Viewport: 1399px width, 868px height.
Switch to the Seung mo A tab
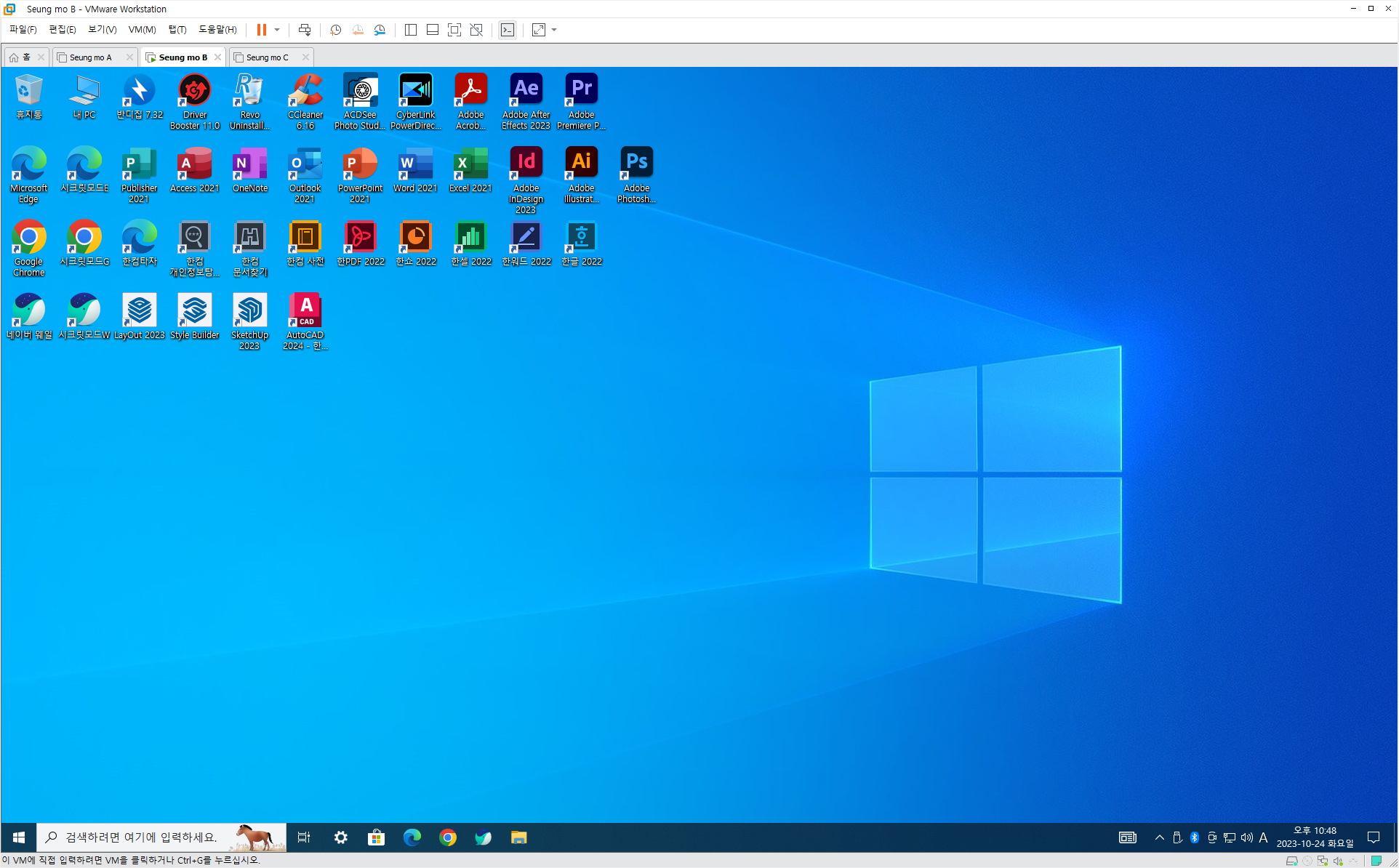(x=90, y=57)
